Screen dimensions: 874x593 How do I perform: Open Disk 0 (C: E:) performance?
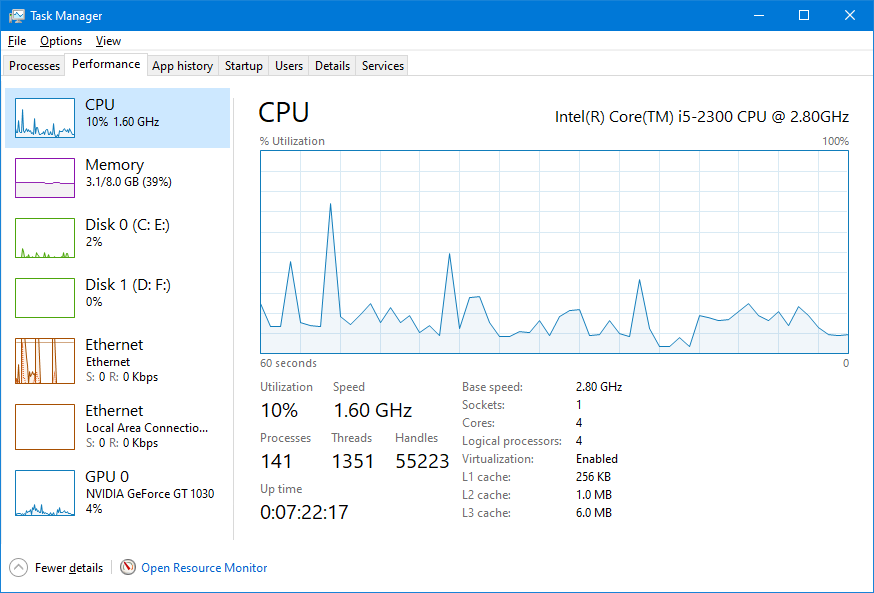(x=127, y=233)
